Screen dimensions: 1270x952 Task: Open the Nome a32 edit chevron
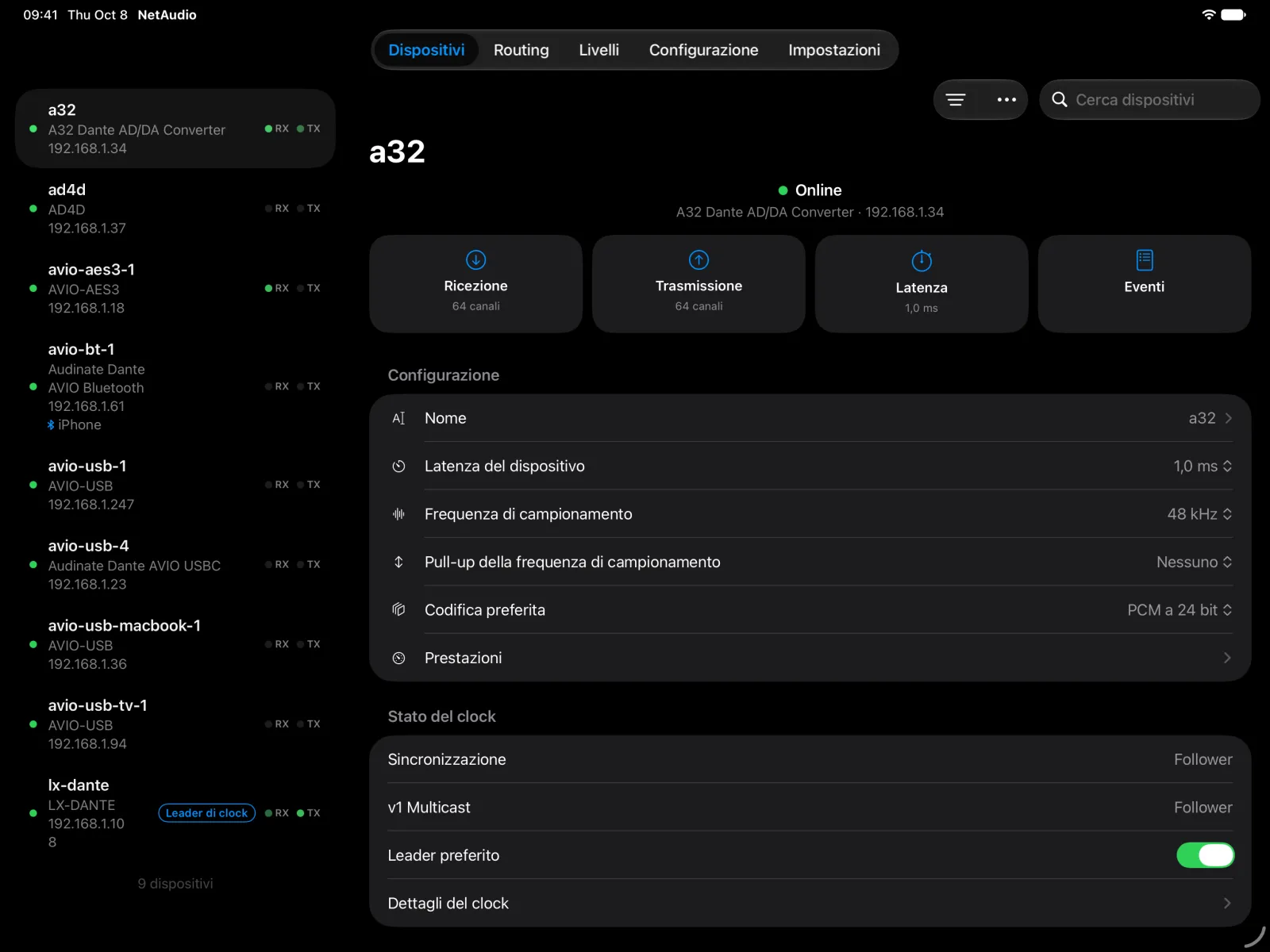click(1228, 418)
